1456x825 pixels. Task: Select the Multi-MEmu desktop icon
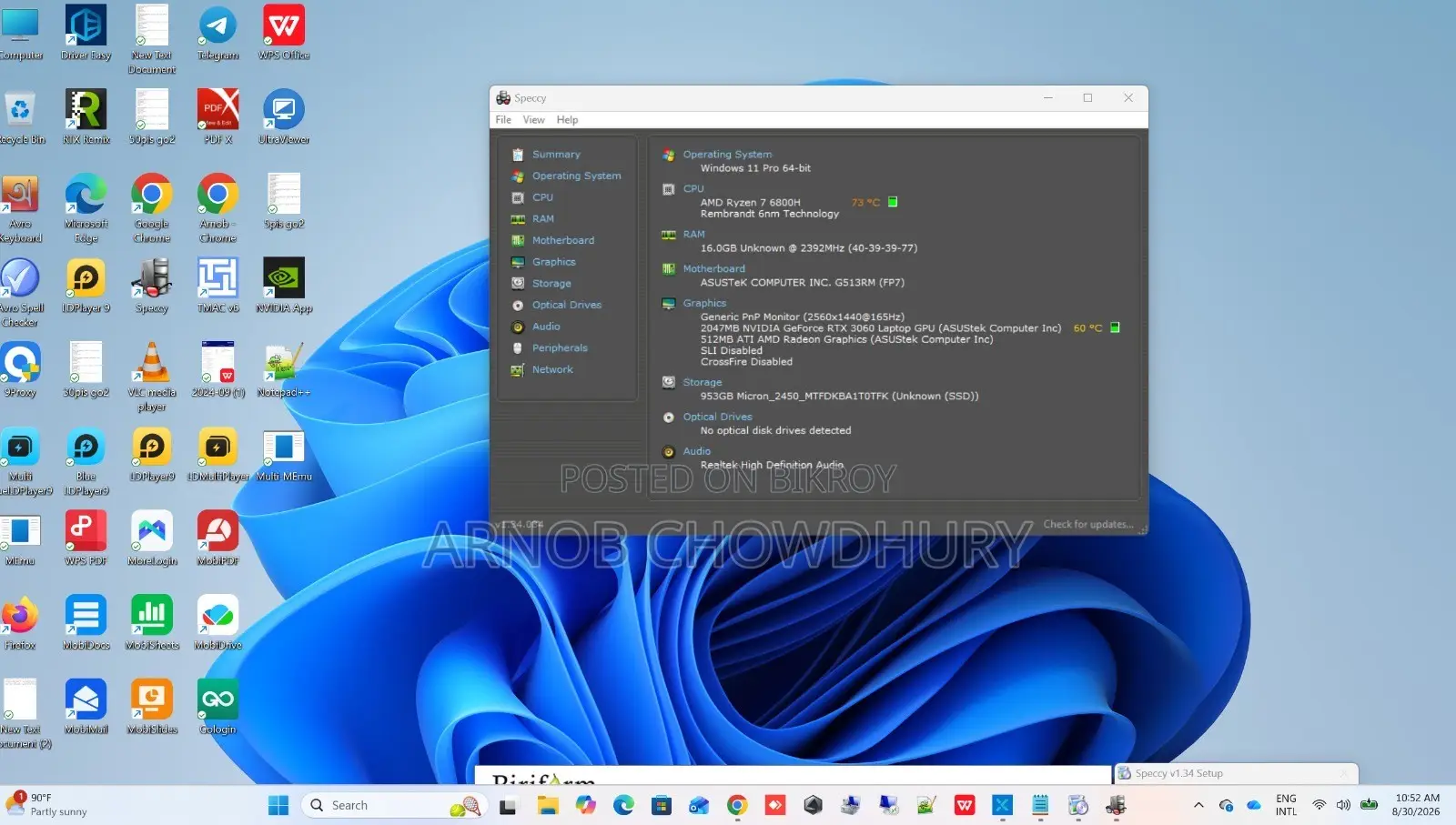tap(284, 455)
